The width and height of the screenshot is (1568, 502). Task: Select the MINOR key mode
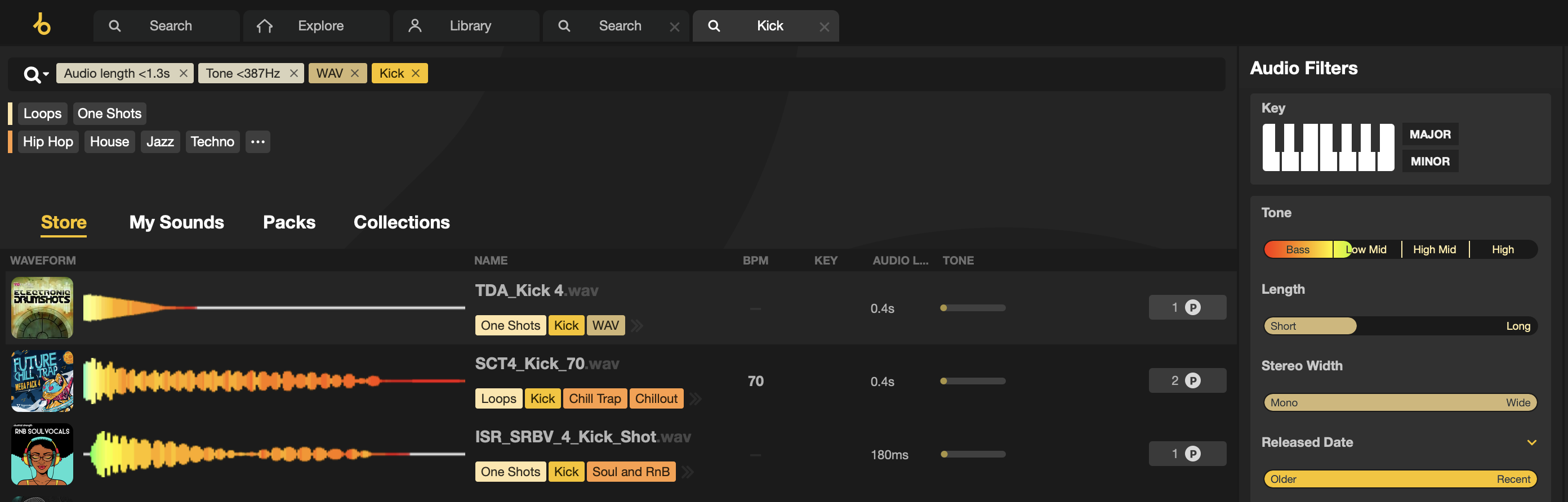[1430, 162]
